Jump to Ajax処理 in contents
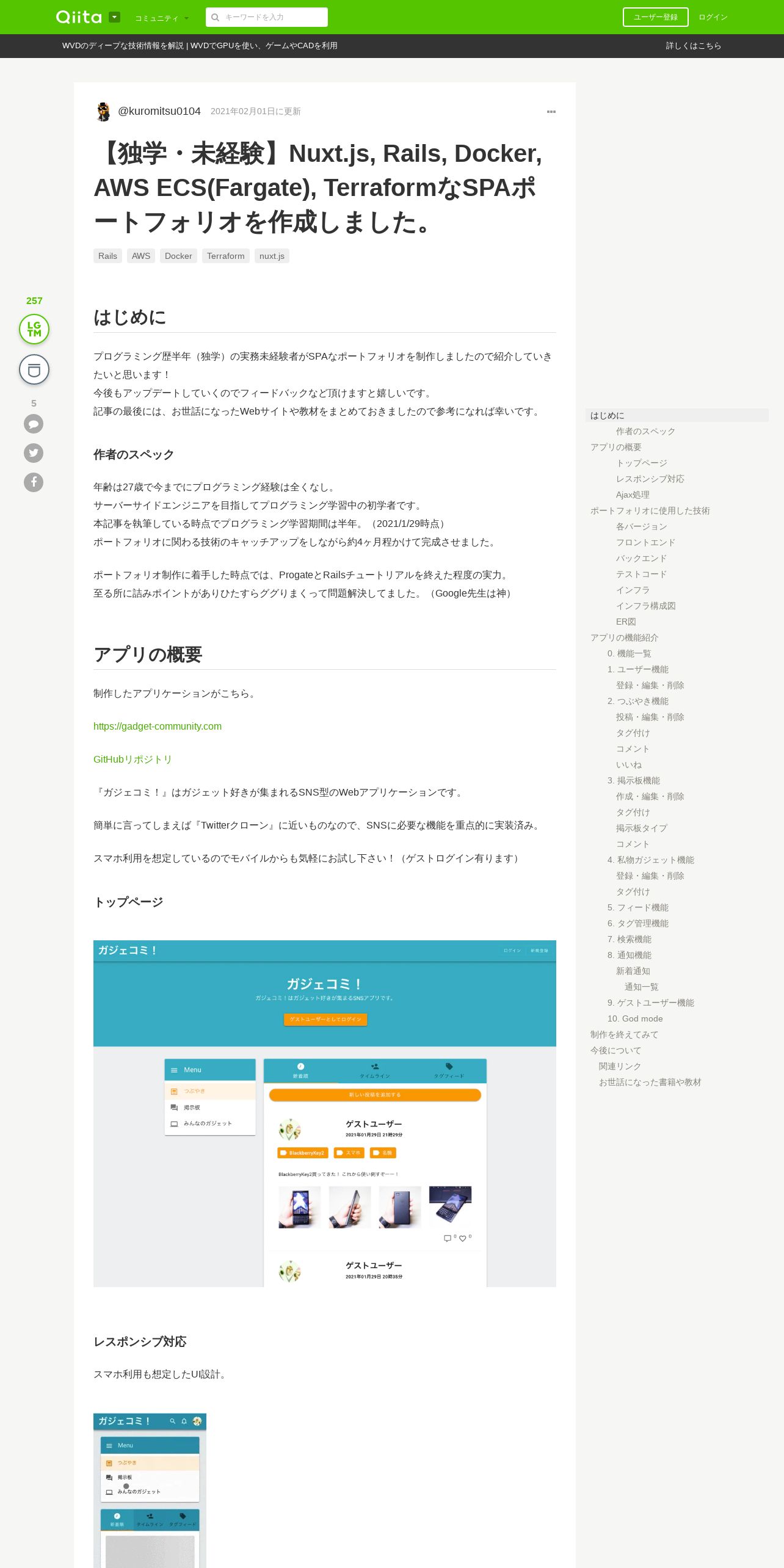Screen dimensions: 784x1568 (x=633, y=495)
